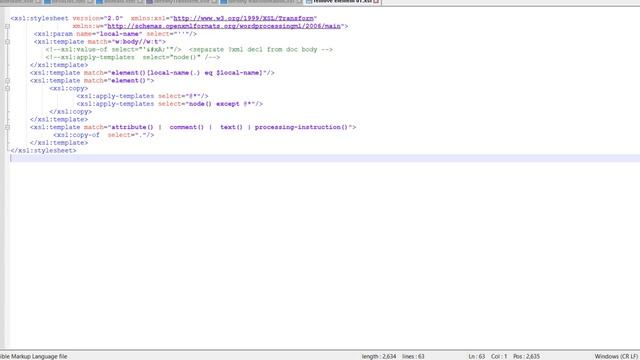Click 'length : 2,634' in status bar
640x360 pixels.
point(379,356)
